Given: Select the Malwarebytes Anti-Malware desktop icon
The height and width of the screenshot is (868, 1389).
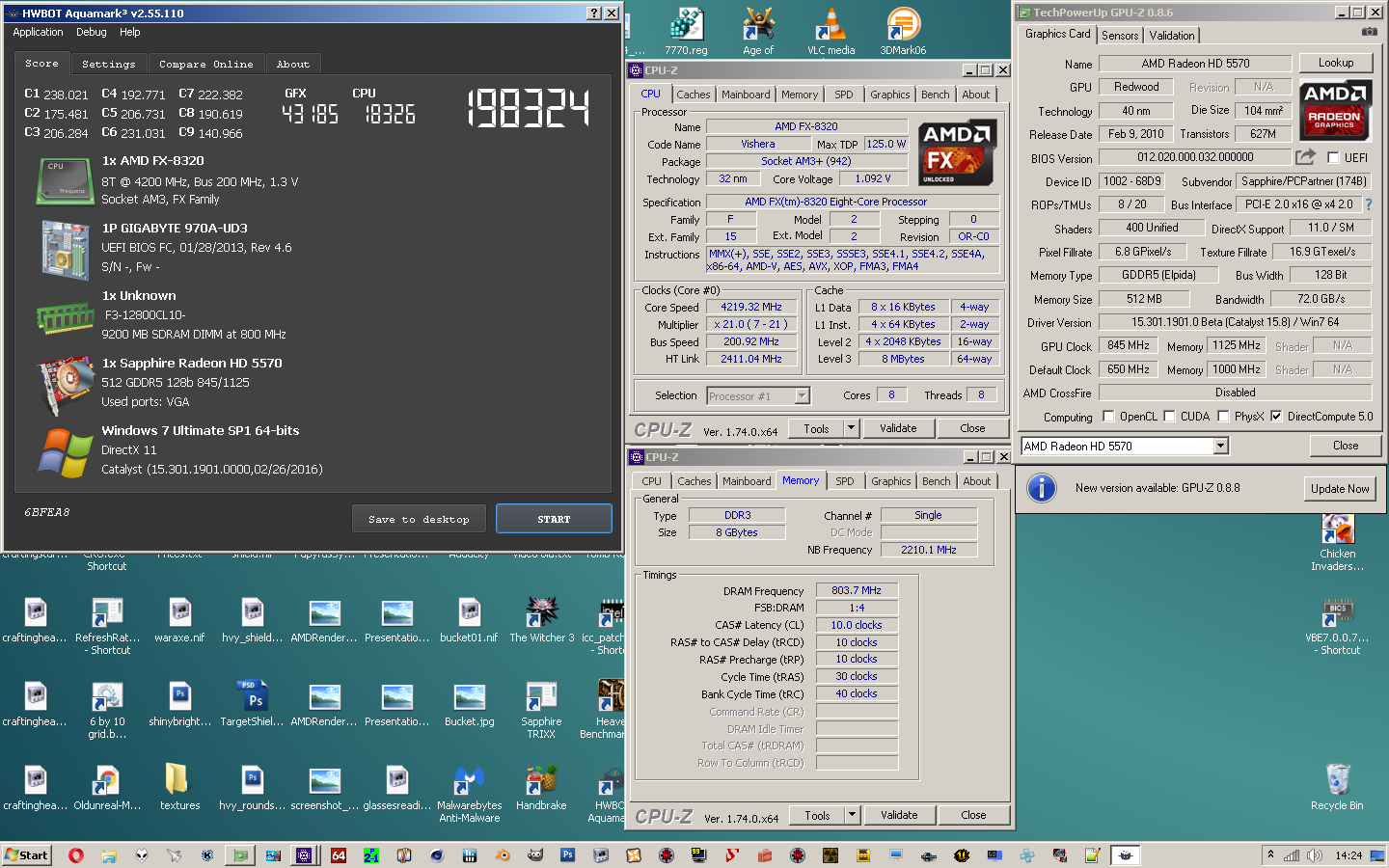Looking at the screenshot, I should click(x=470, y=794).
